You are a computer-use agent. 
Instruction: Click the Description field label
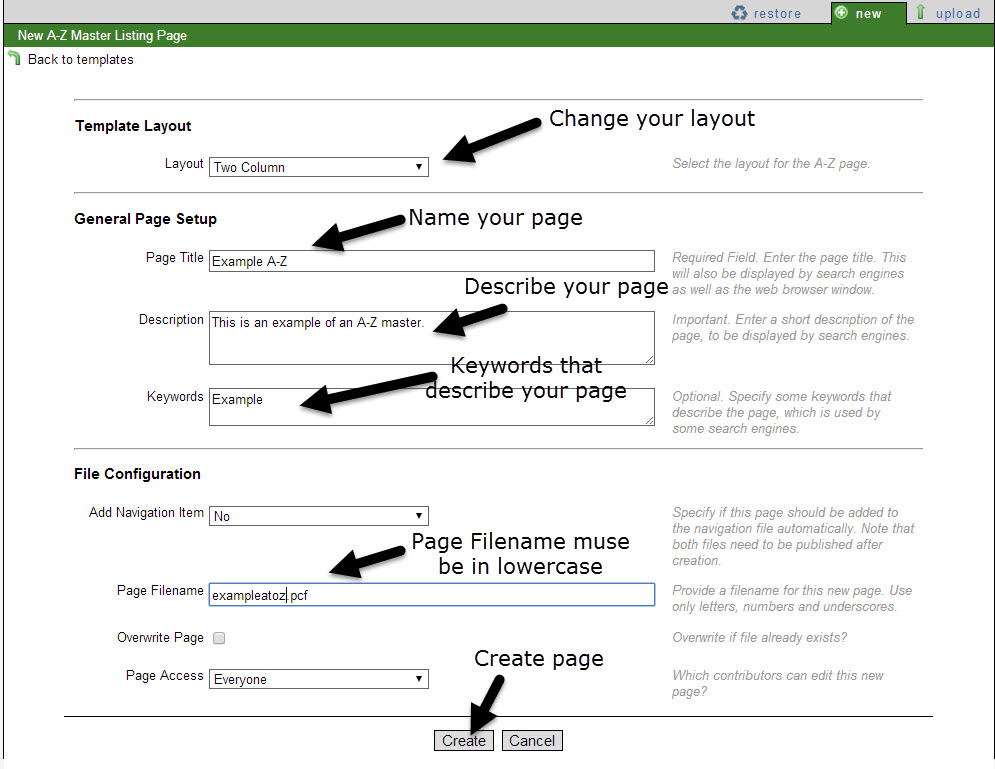point(171,320)
